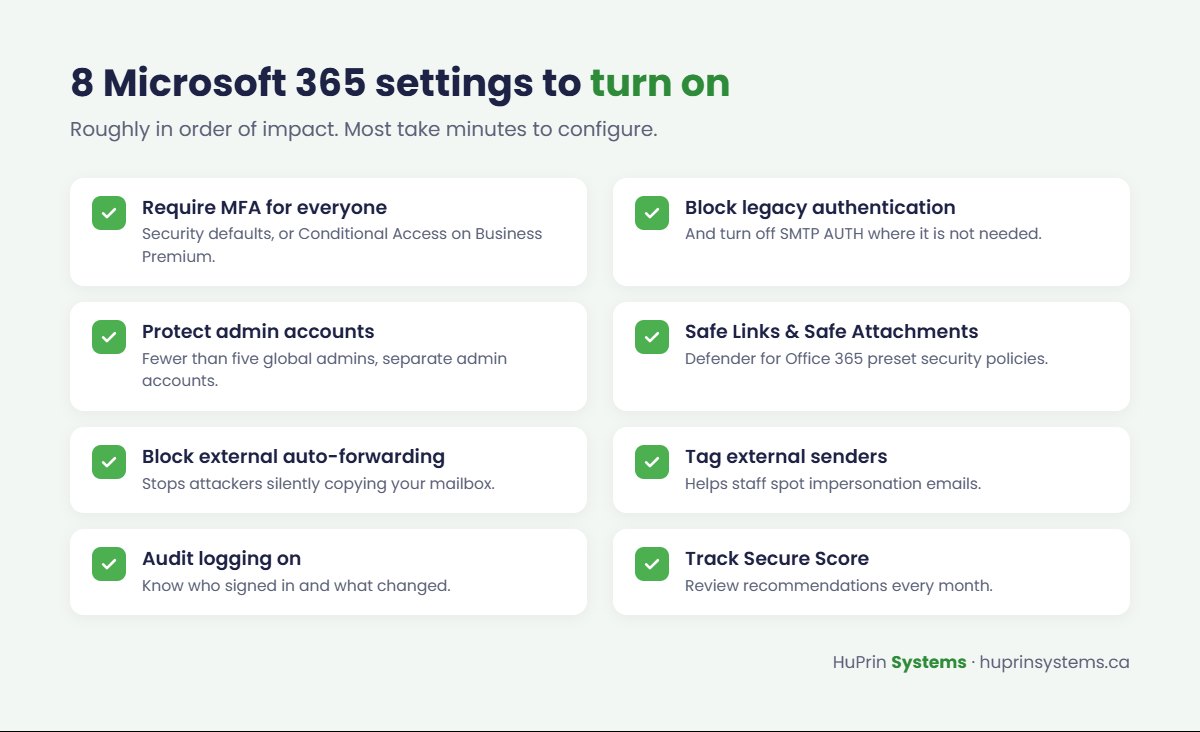This screenshot has width=1200, height=732.
Task: Click the green checkmark beside Protect admin accounts
Action: pyautogui.click(x=109, y=337)
